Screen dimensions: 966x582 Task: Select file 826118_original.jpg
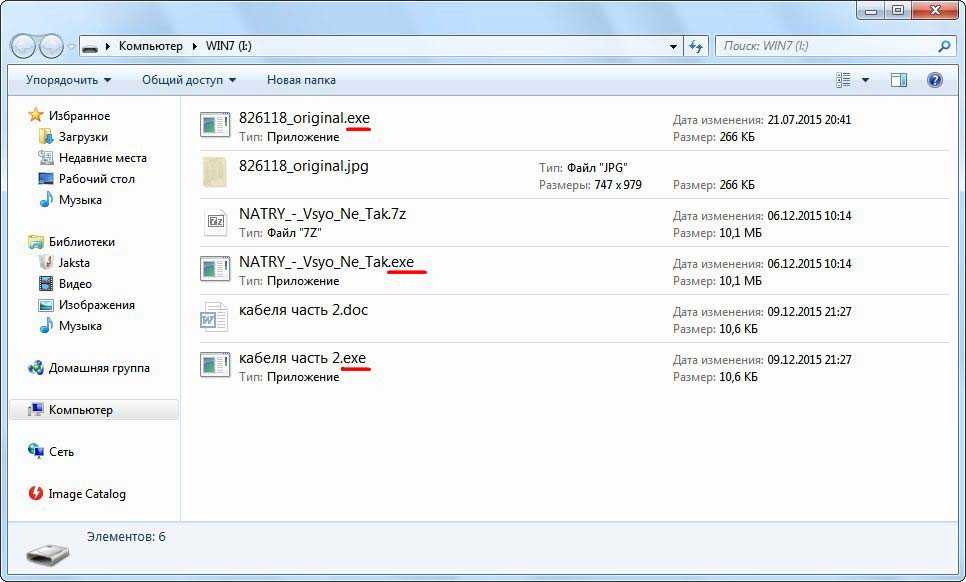304,166
